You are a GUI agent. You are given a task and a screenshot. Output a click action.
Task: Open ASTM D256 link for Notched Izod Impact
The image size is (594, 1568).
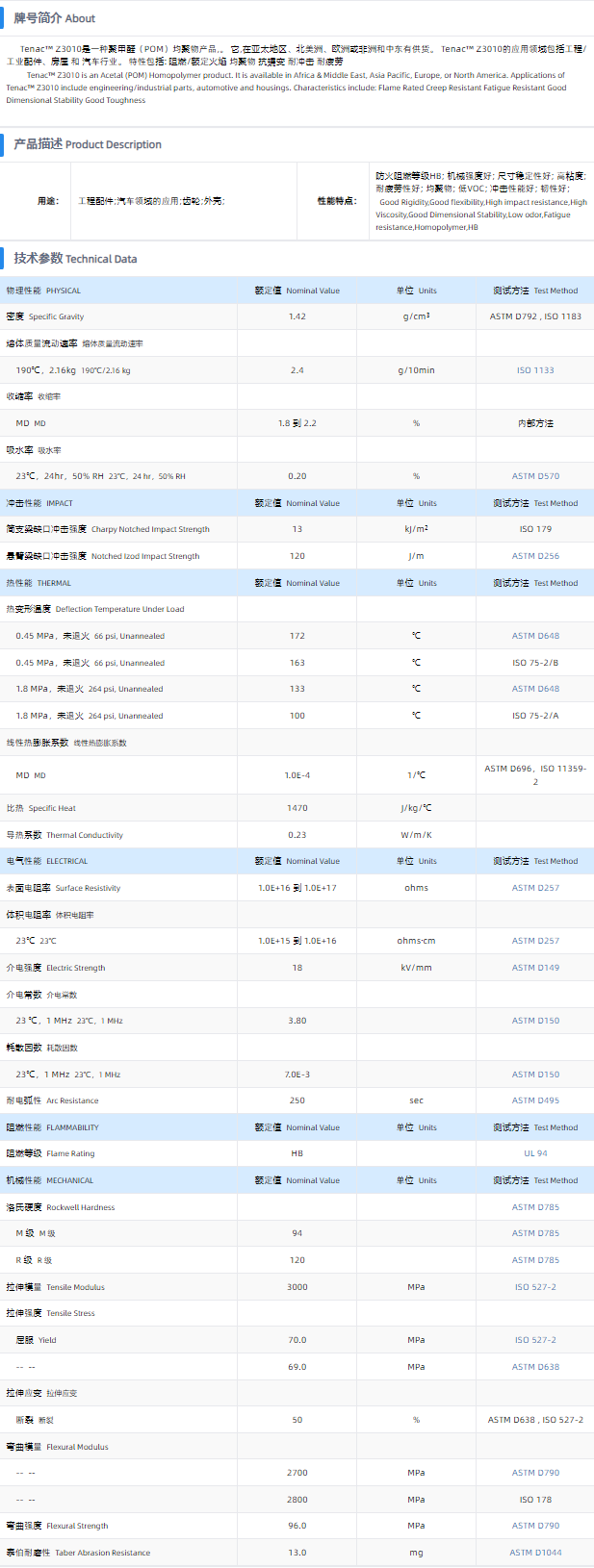point(535,556)
